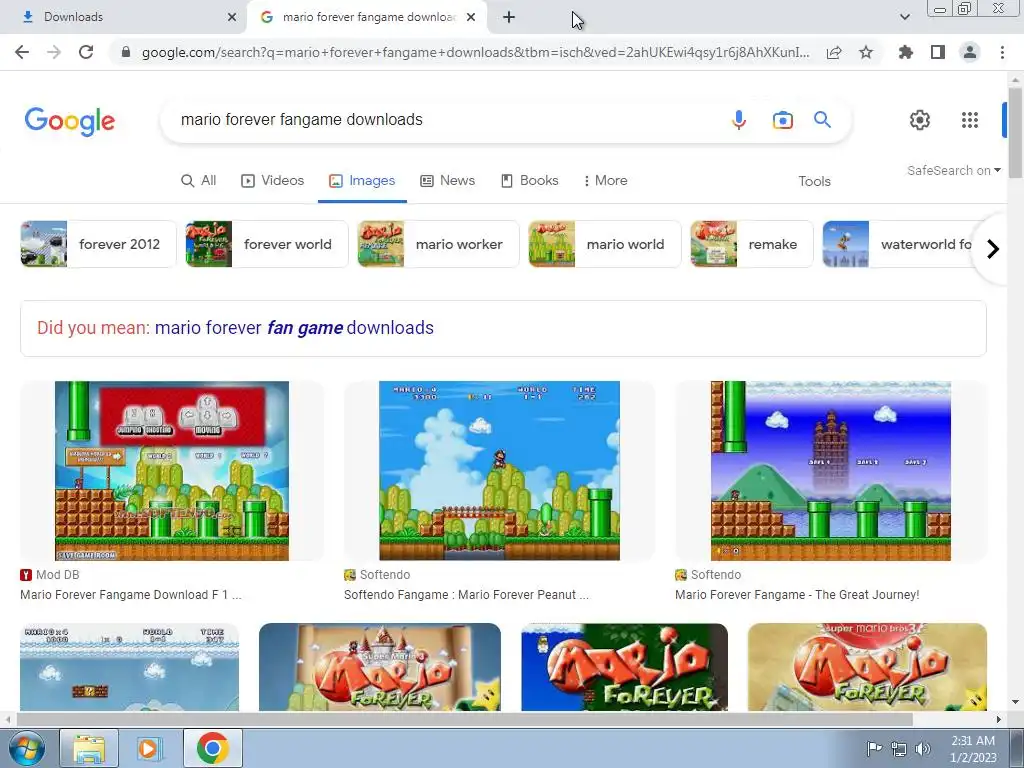1024x768 pixels.
Task: Submit search with the magnifier icon
Action: click(822, 120)
